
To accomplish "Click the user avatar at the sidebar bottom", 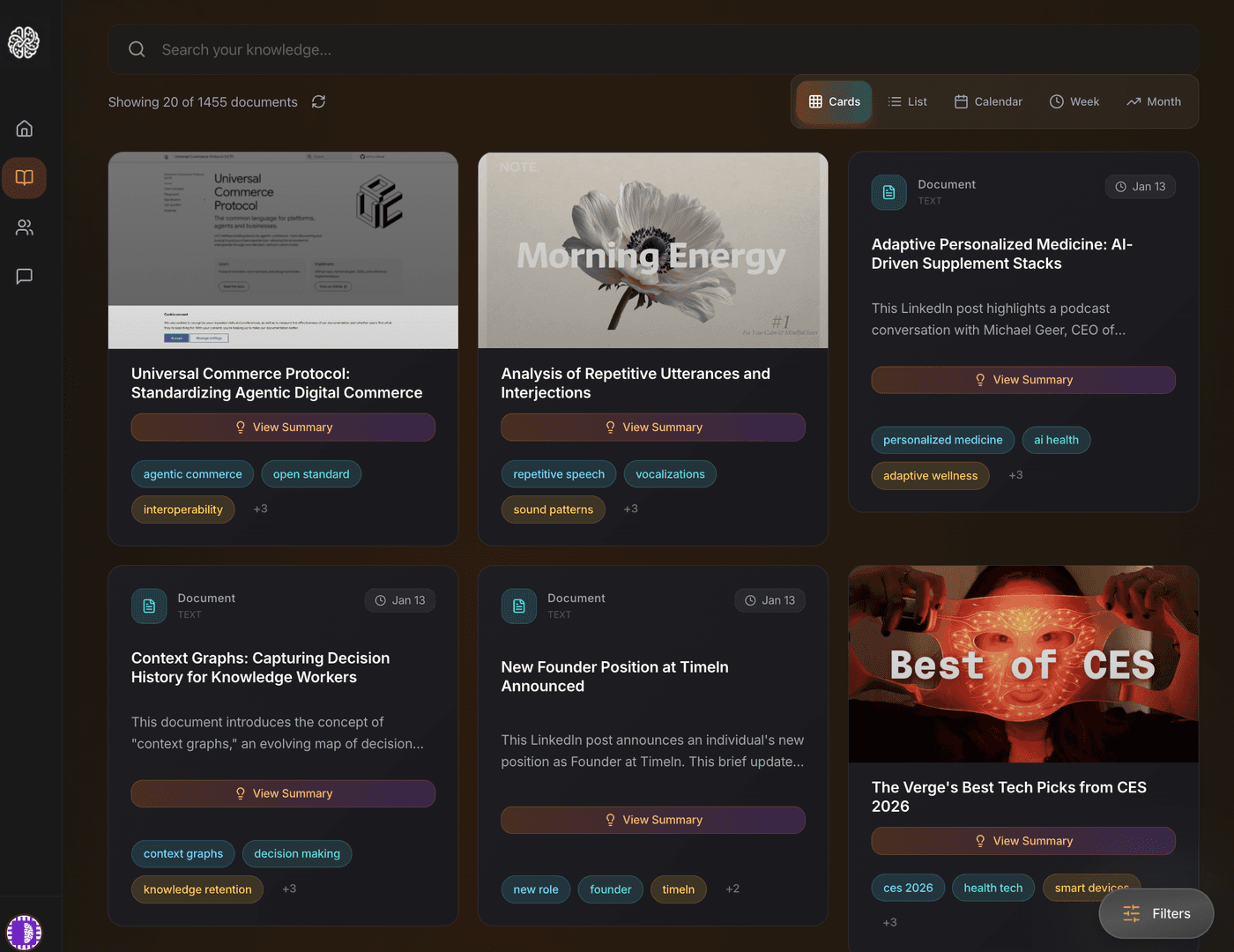I will 24,932.
